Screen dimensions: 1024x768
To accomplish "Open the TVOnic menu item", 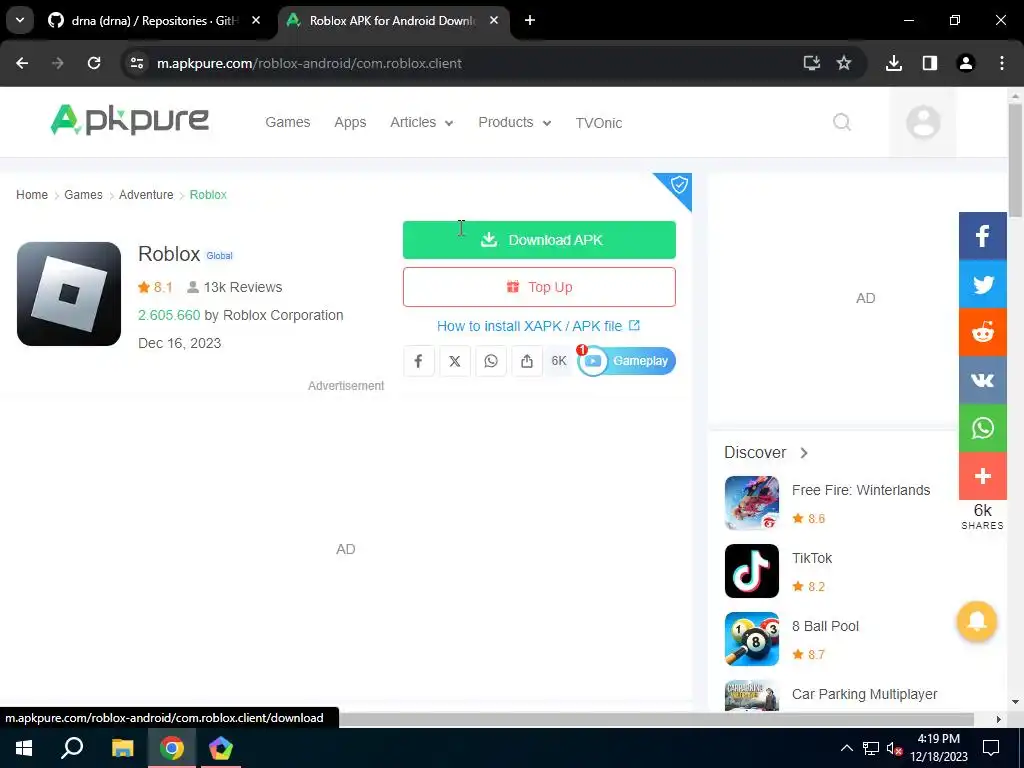I will coord(598,123).
